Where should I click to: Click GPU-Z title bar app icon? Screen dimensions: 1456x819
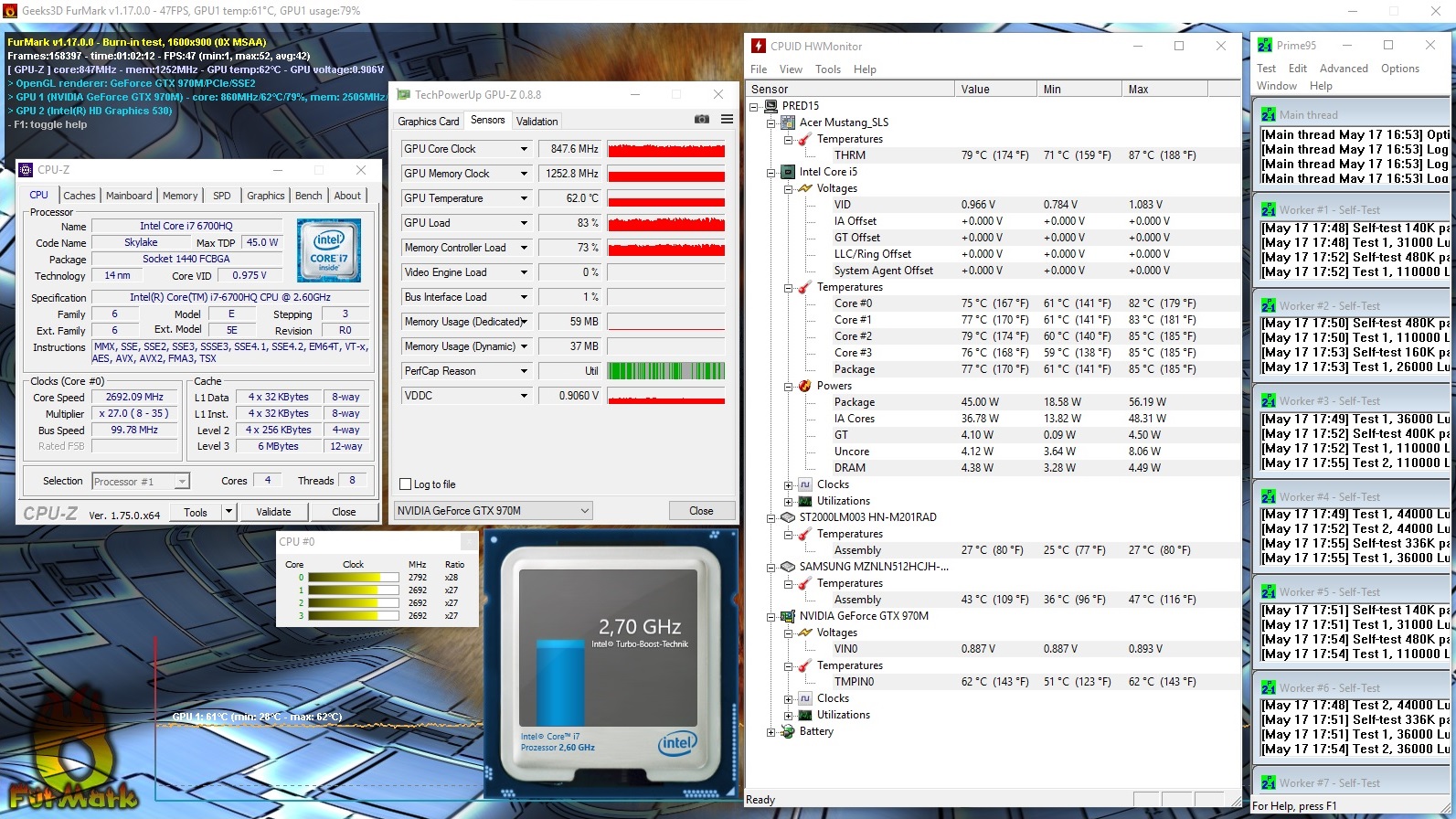coord(403,94)
